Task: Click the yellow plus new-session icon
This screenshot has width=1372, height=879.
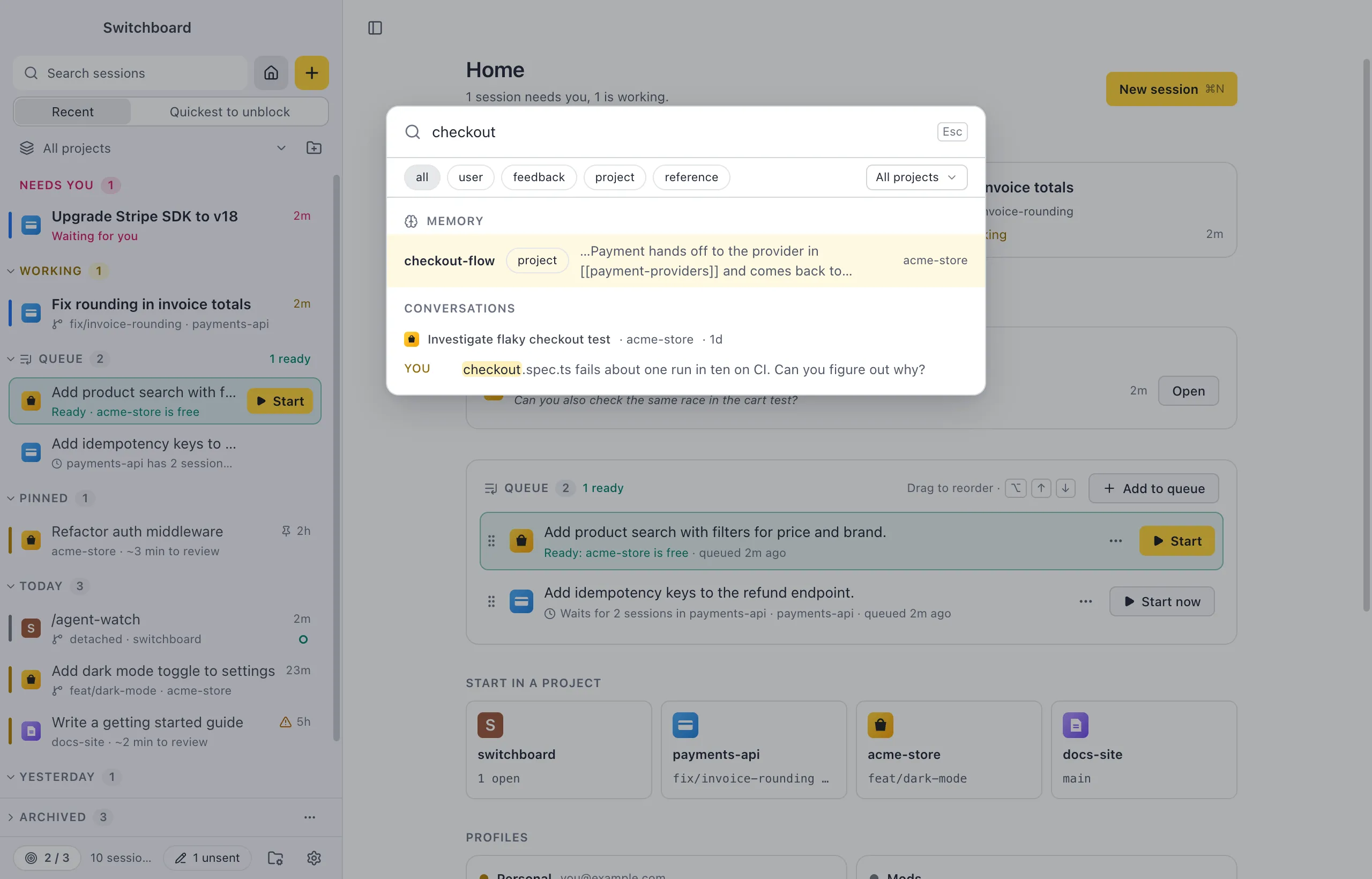Action: pos(311,72)
